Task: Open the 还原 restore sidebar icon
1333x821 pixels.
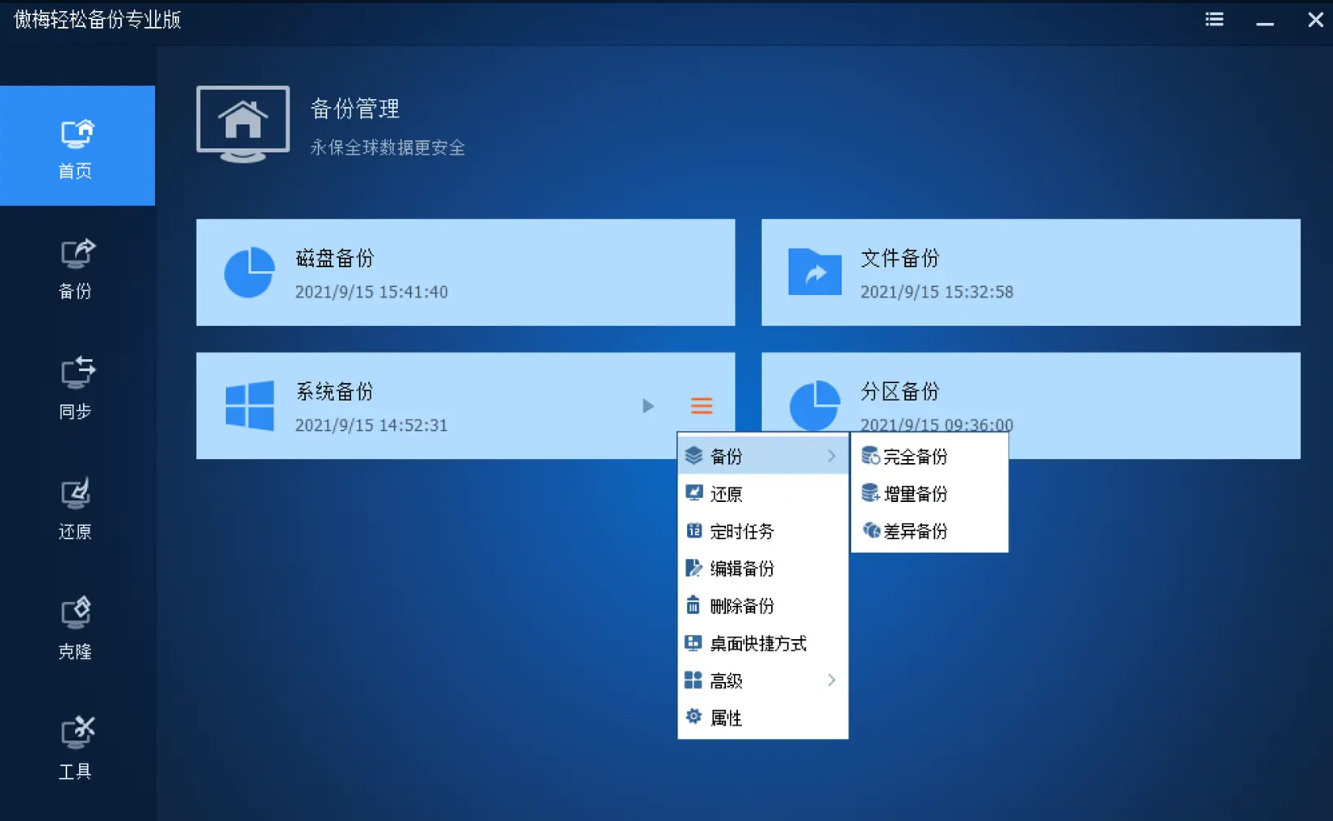Action: [76, 507]
